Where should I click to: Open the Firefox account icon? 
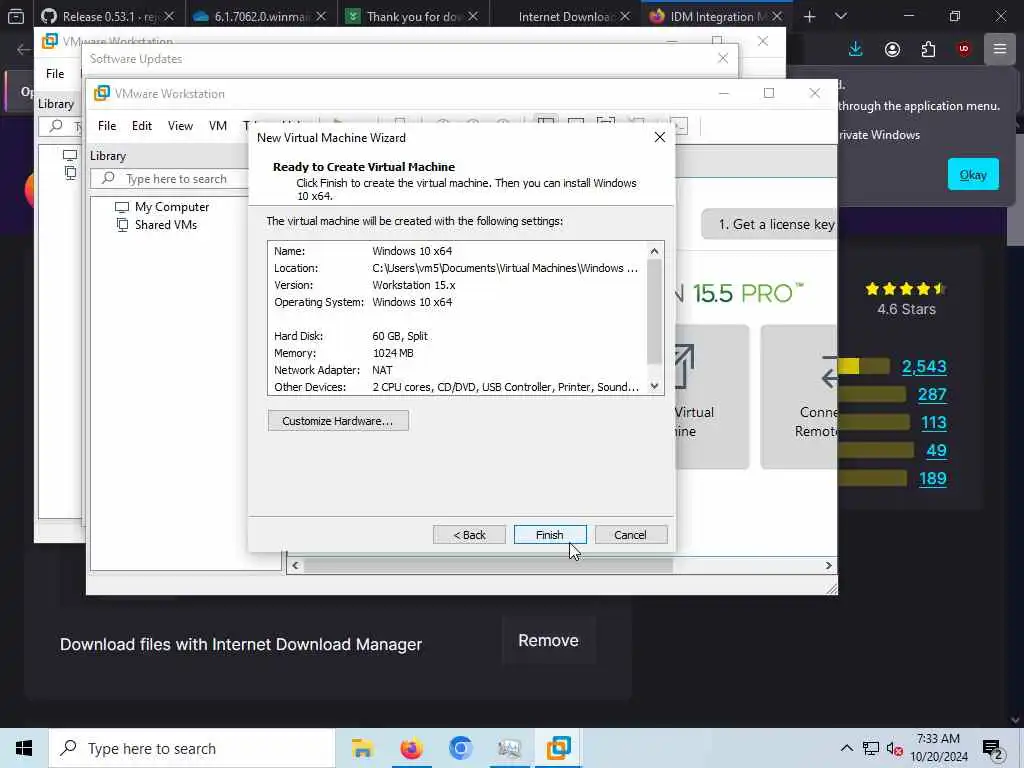pos(892,49)
